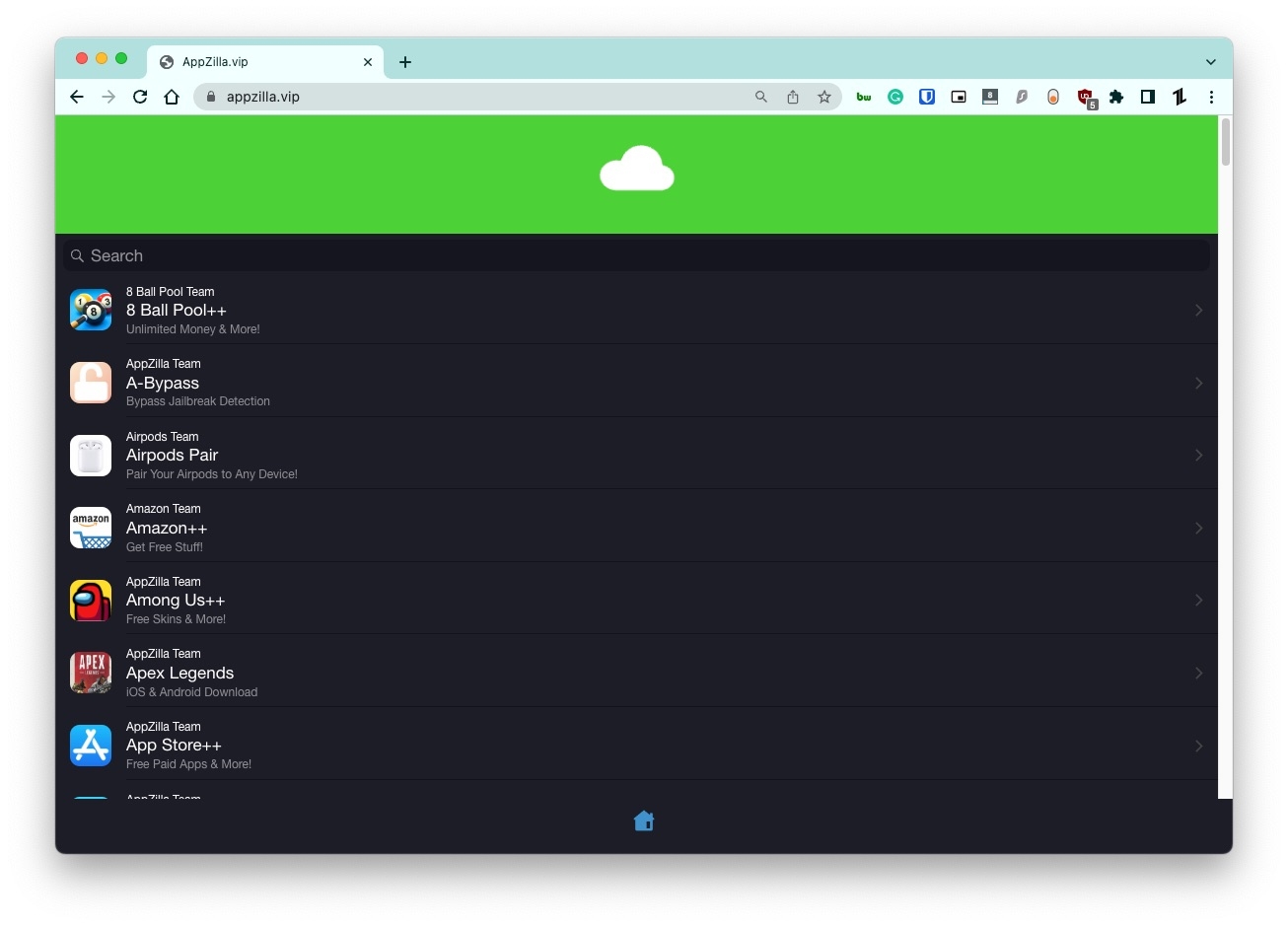Go back to the previous page
The height and width of the screenshot is (927, 1288).
point(77,97)
